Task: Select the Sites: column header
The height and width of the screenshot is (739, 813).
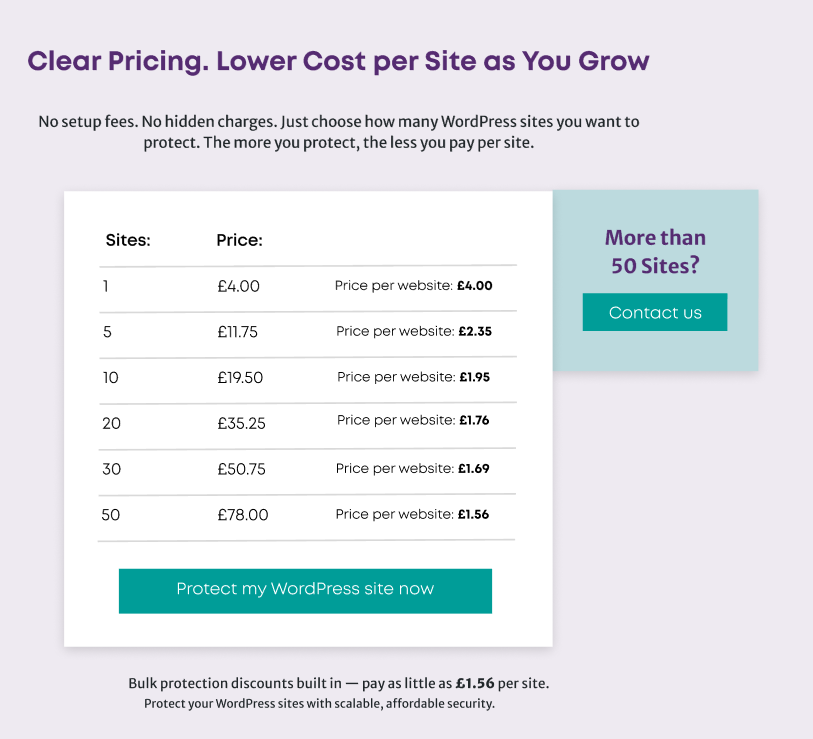Action: point(128,240)
